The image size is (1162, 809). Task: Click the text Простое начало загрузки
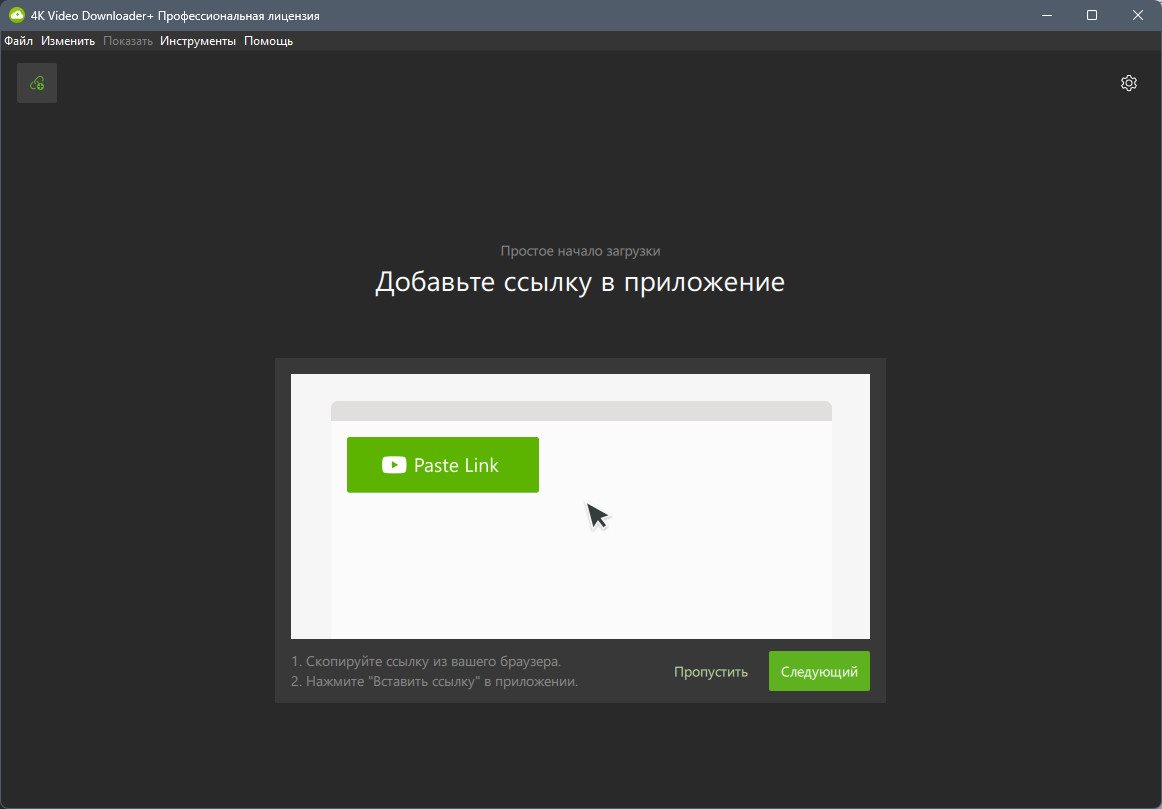(580, 251)
